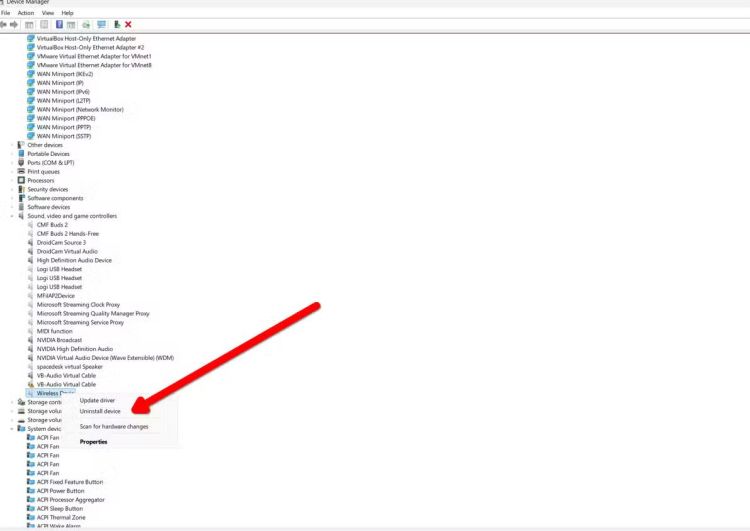Select High Definition Audio Device entry
The height and width of the screenshot is (531, 750).
(x=74, y=260)
